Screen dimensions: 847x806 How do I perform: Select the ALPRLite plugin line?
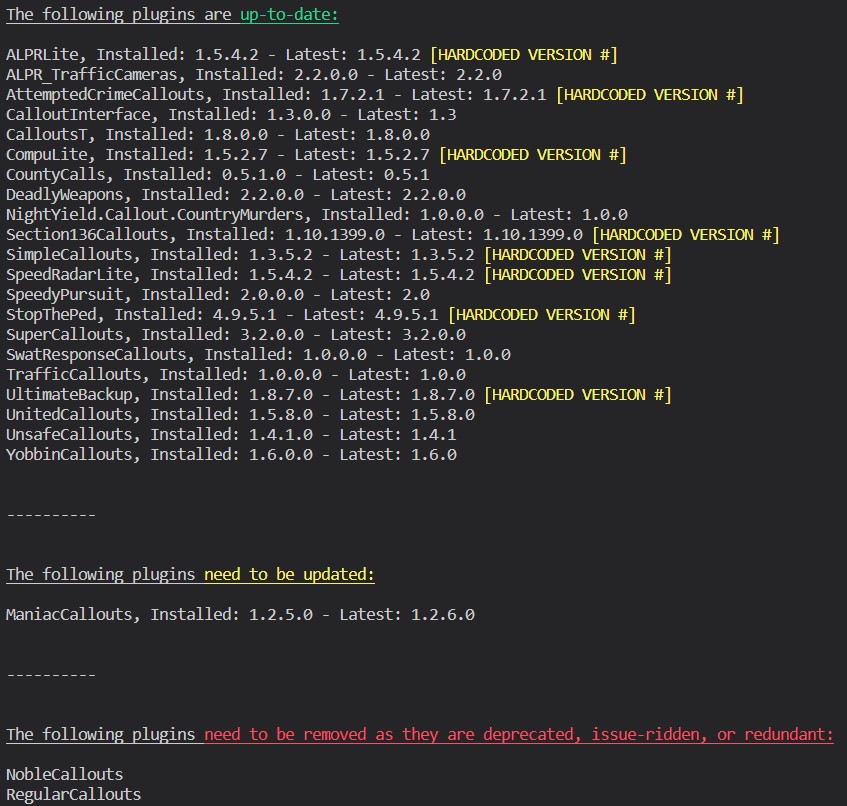[312, 55]
